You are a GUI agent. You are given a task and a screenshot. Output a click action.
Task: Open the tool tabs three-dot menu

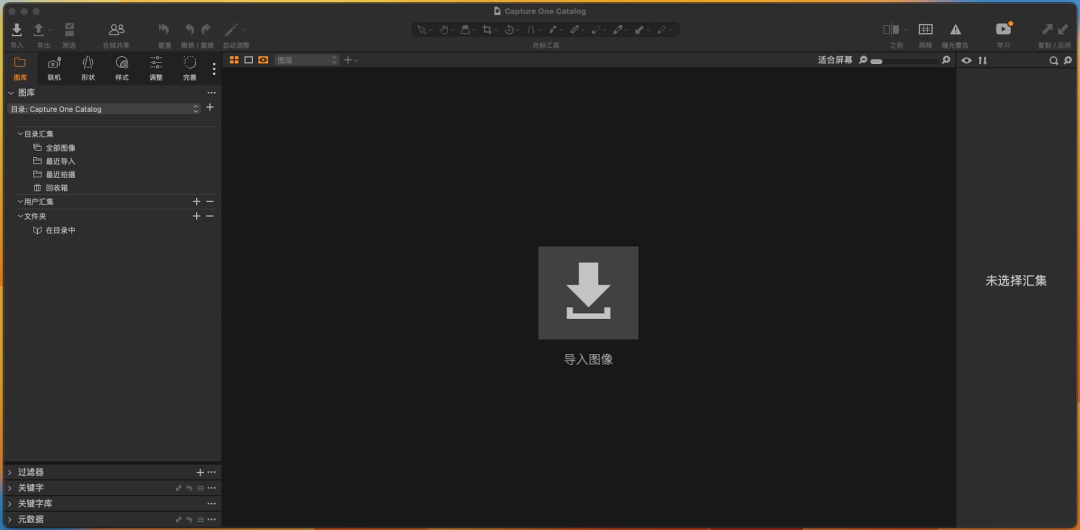[214, 69]
